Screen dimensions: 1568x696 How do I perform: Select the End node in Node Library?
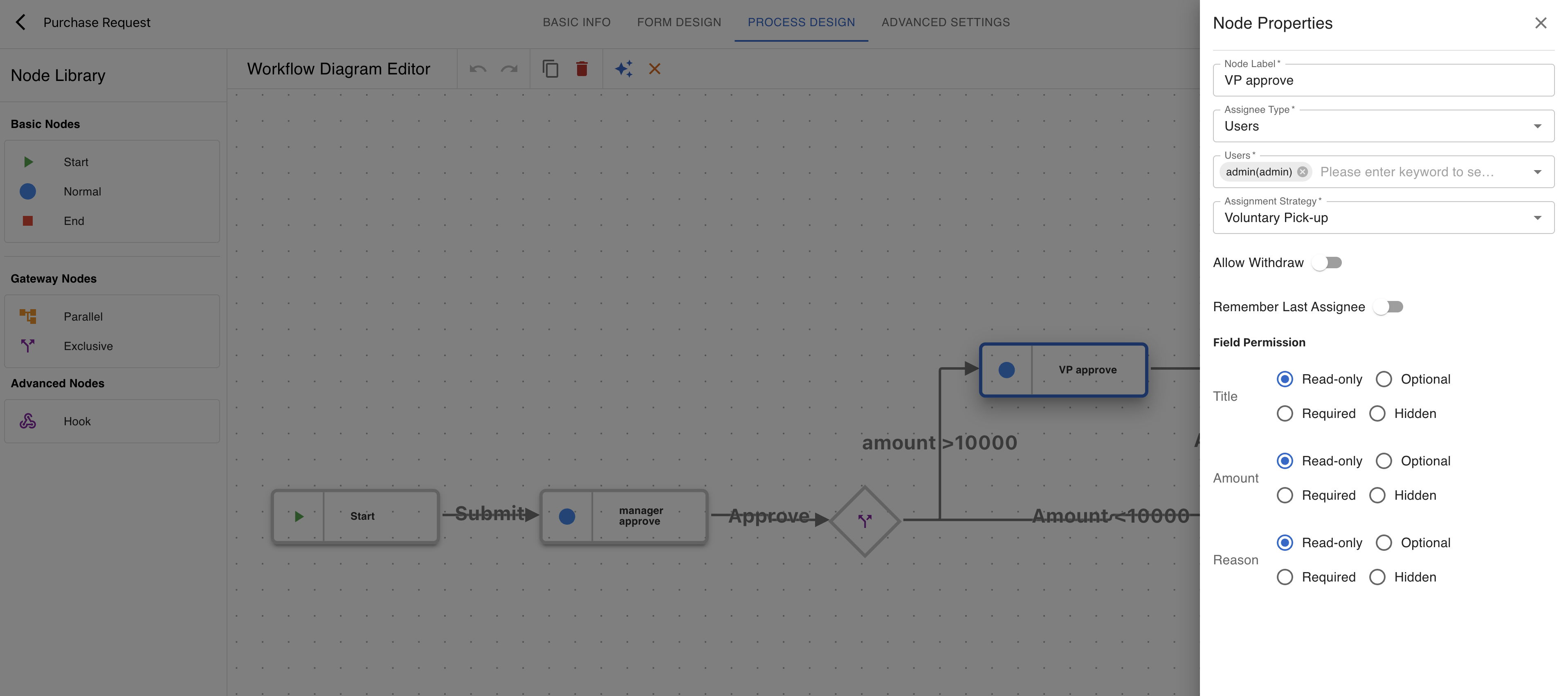tap(112, 221)
